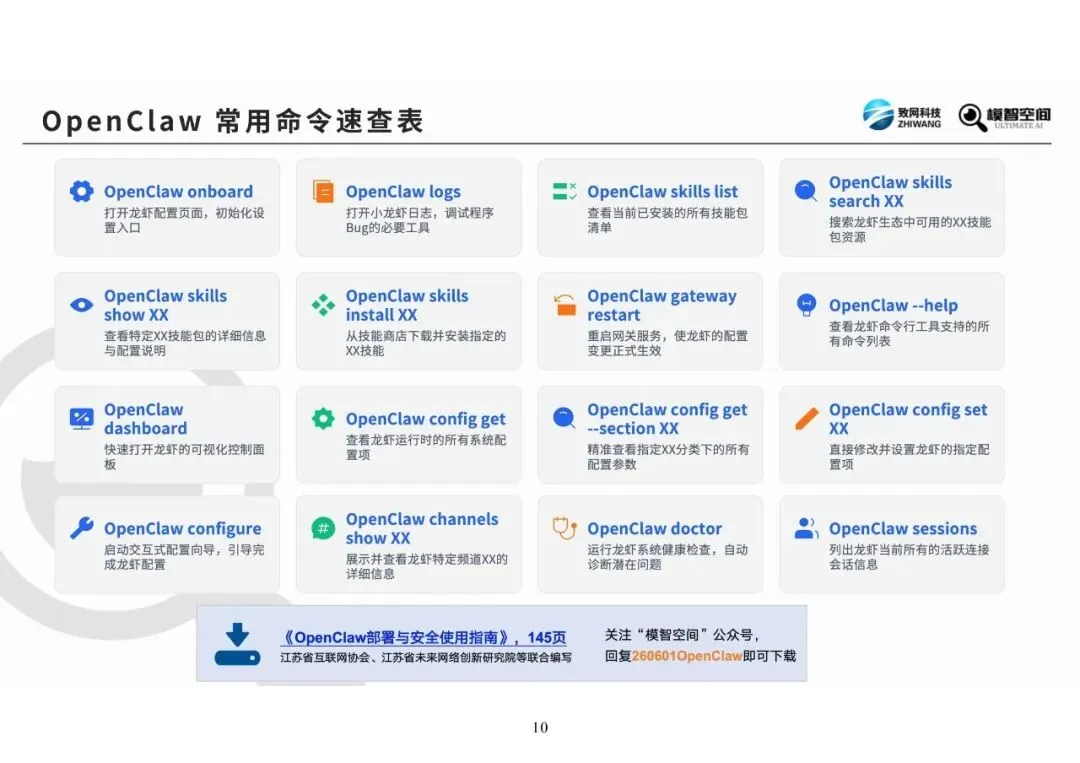Screen dimensions: 1080x763
Task: Select the OpenClaw skills search XX title
Action: (890, 191)
